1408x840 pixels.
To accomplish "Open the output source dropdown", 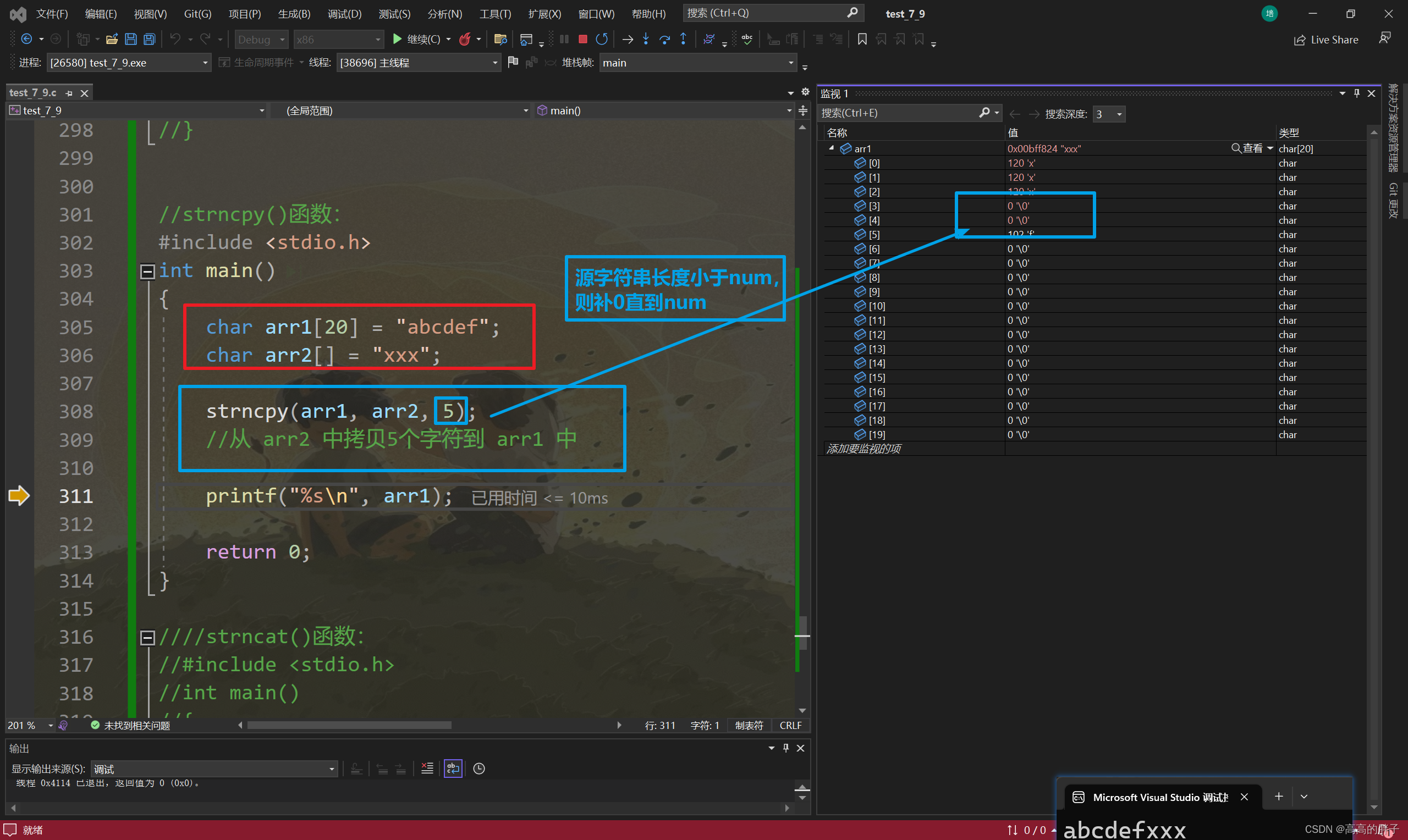I will tap(332, 769).
